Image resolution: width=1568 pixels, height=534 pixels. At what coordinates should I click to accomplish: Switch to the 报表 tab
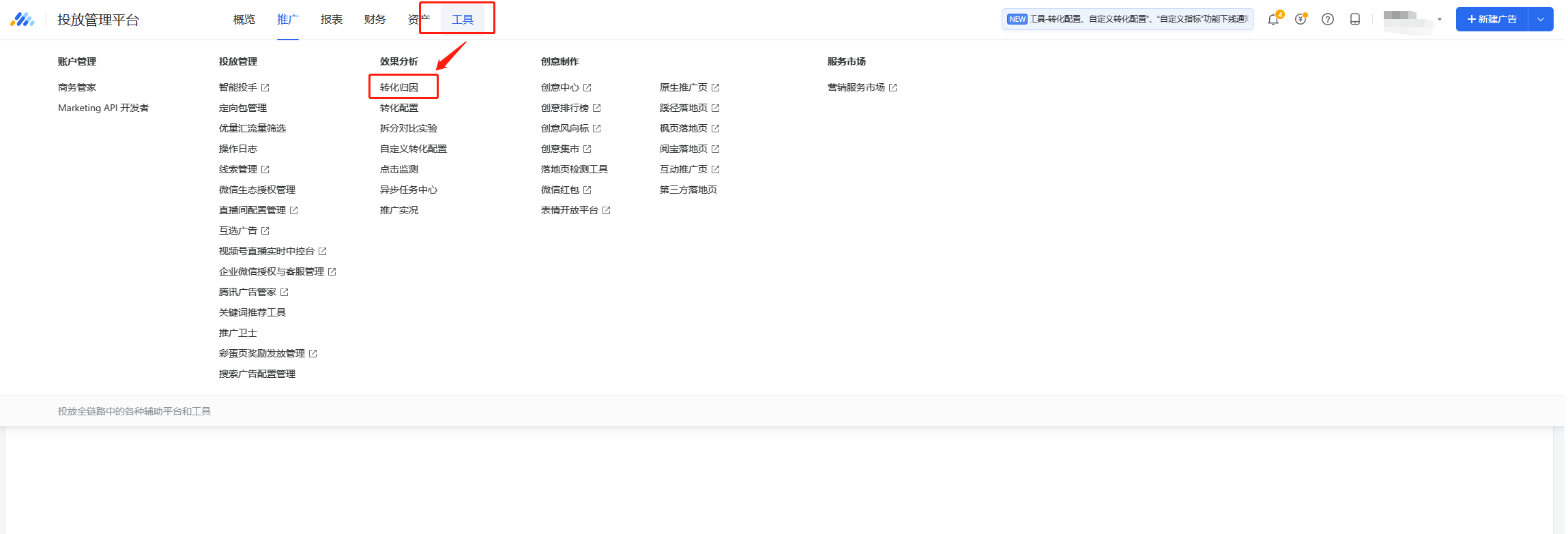[332, 20]
